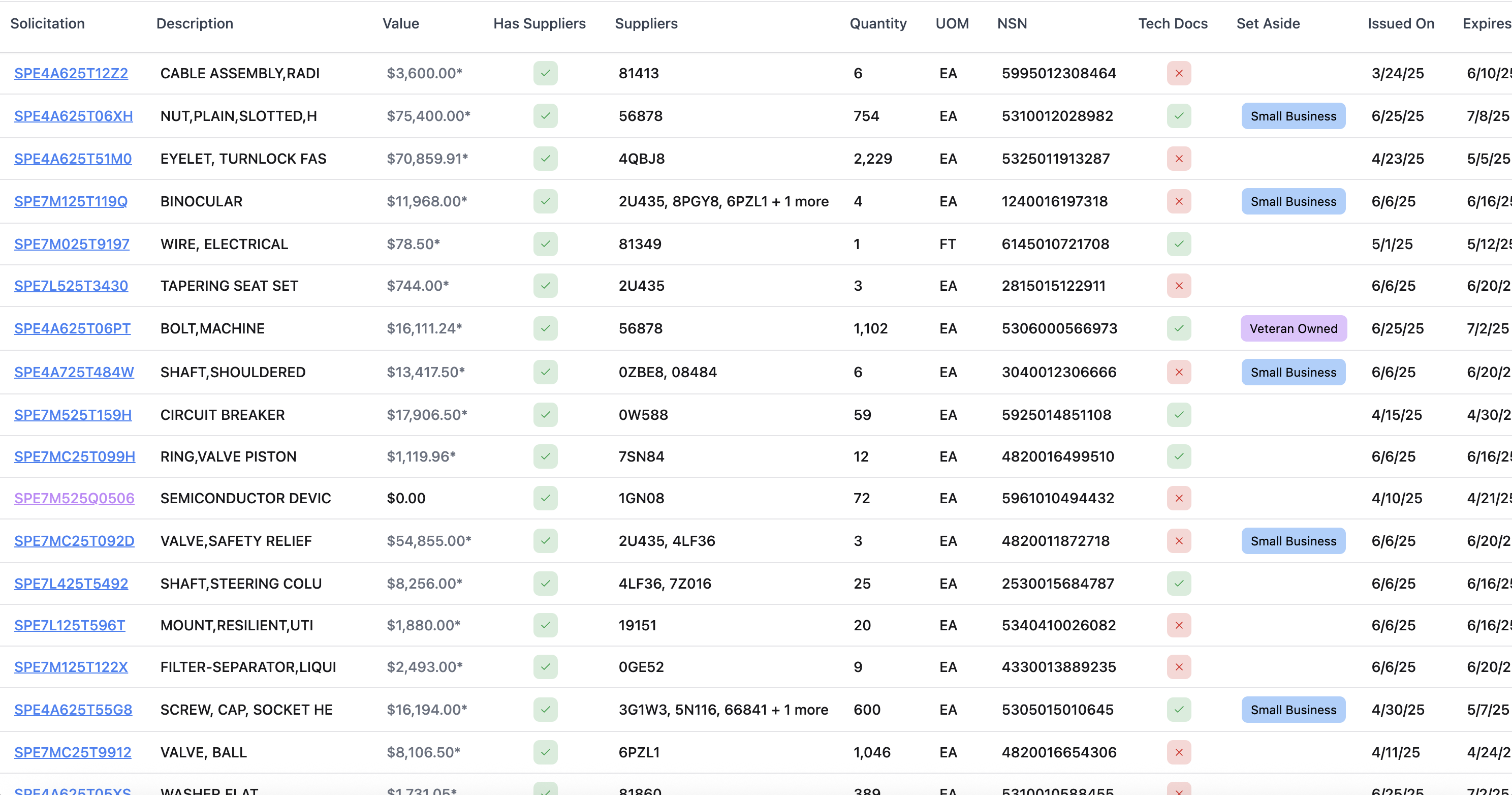This screenshot has height=795, width=1512.
Task: Click the Has Suppliers checkmark for CABLE ASSEMBLY,RADI
Action: (545, 73)
